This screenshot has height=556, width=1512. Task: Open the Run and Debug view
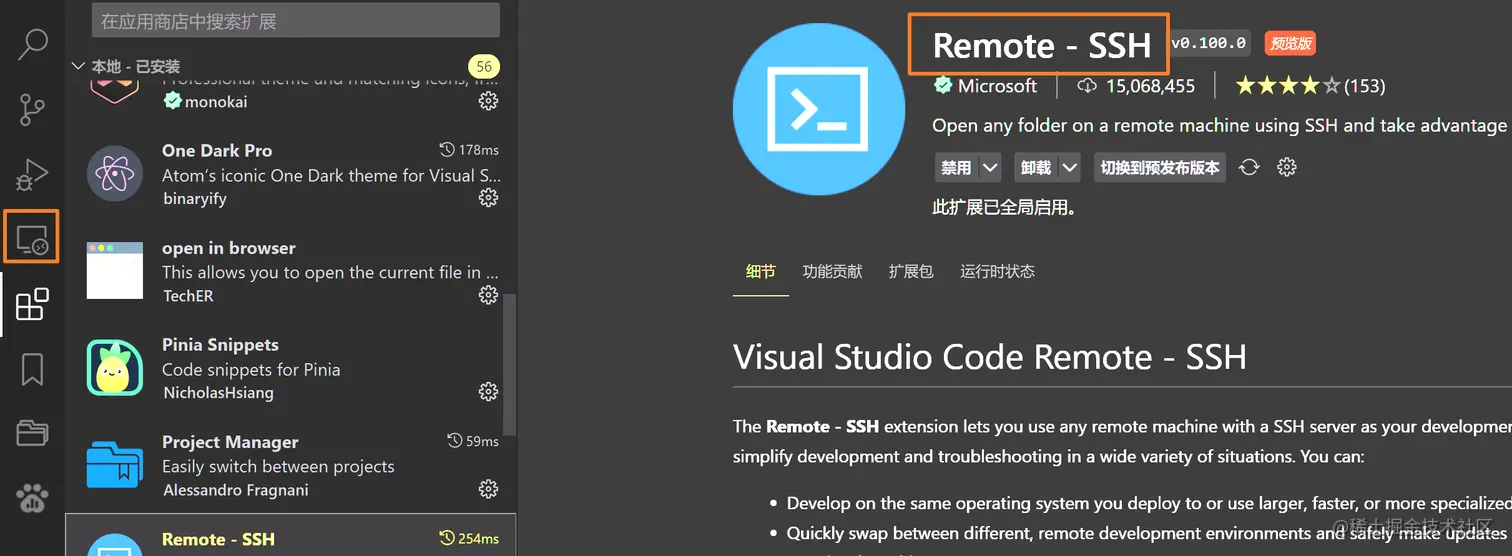coord(33,174)
